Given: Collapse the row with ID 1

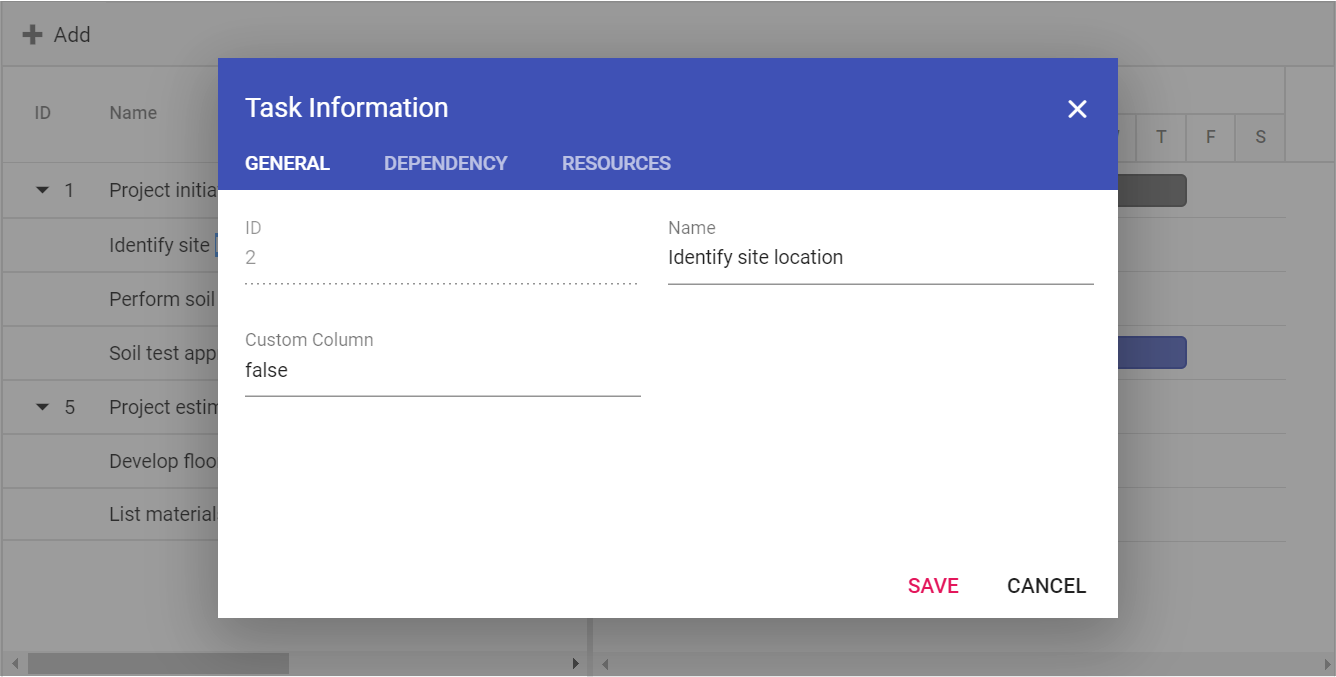Looking at the screenshot, I should point(42,190).
